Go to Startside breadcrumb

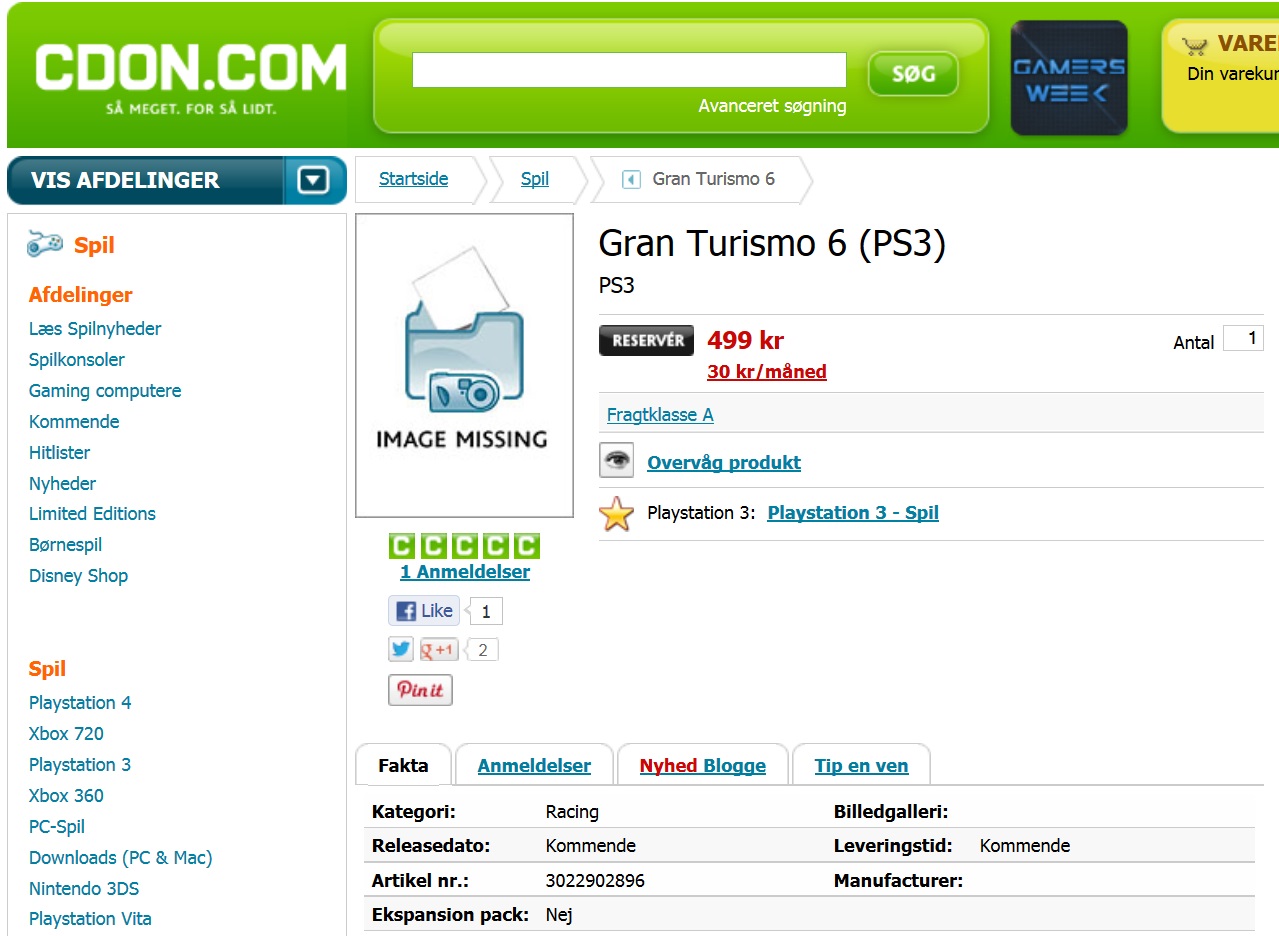(x=413, y=179)
